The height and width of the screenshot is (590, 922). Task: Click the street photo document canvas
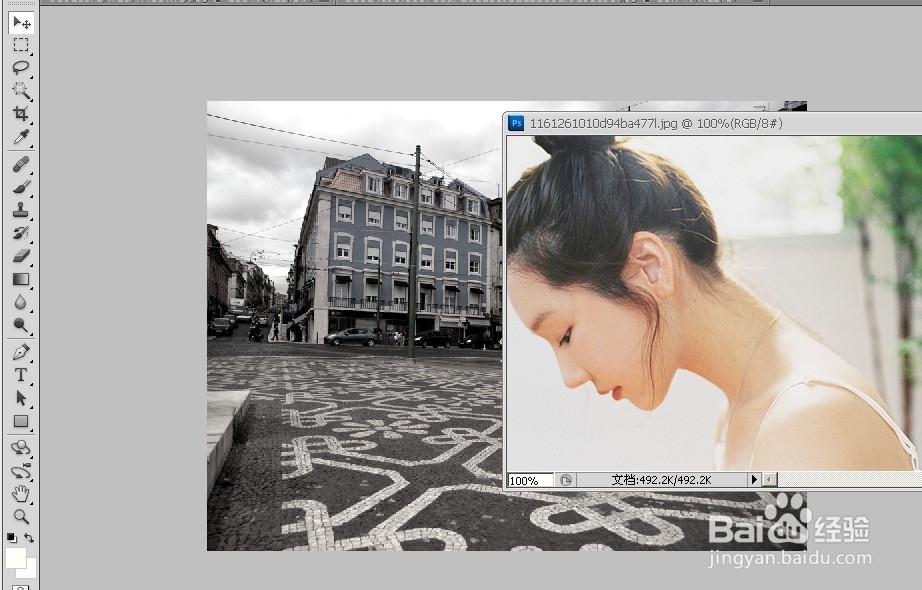(355, 325)
